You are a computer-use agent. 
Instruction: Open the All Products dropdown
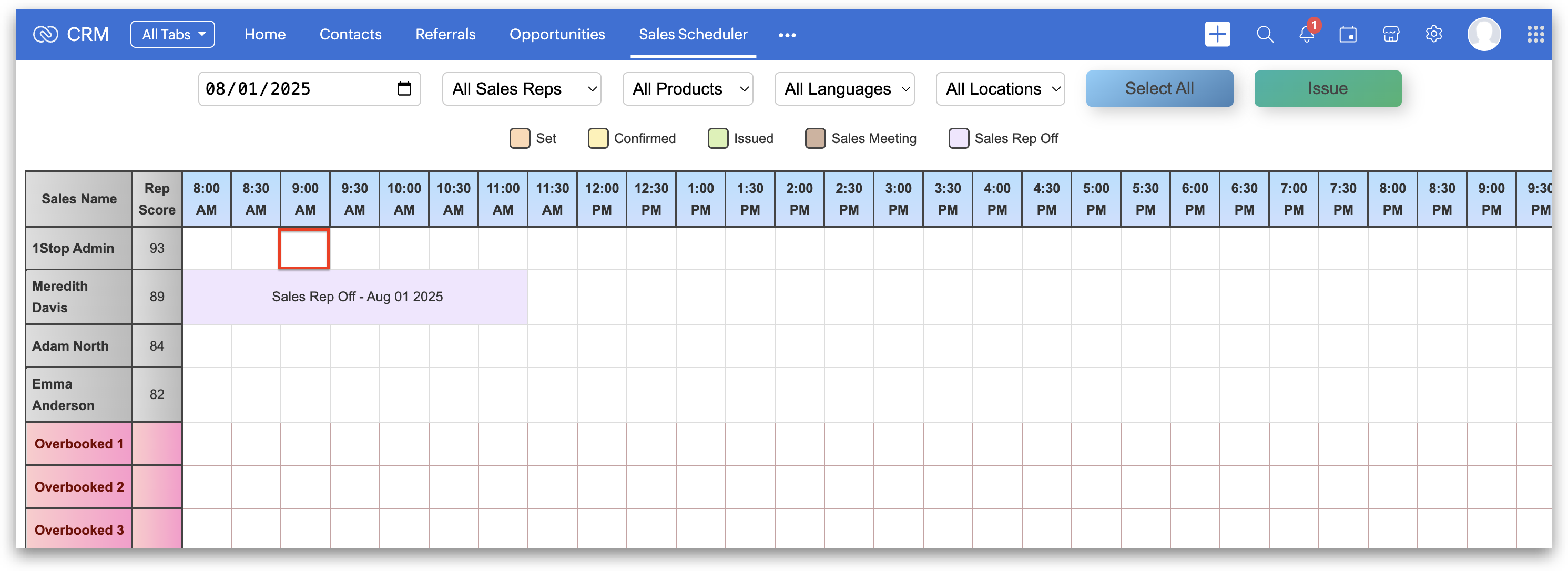click(x=688, y=89)
